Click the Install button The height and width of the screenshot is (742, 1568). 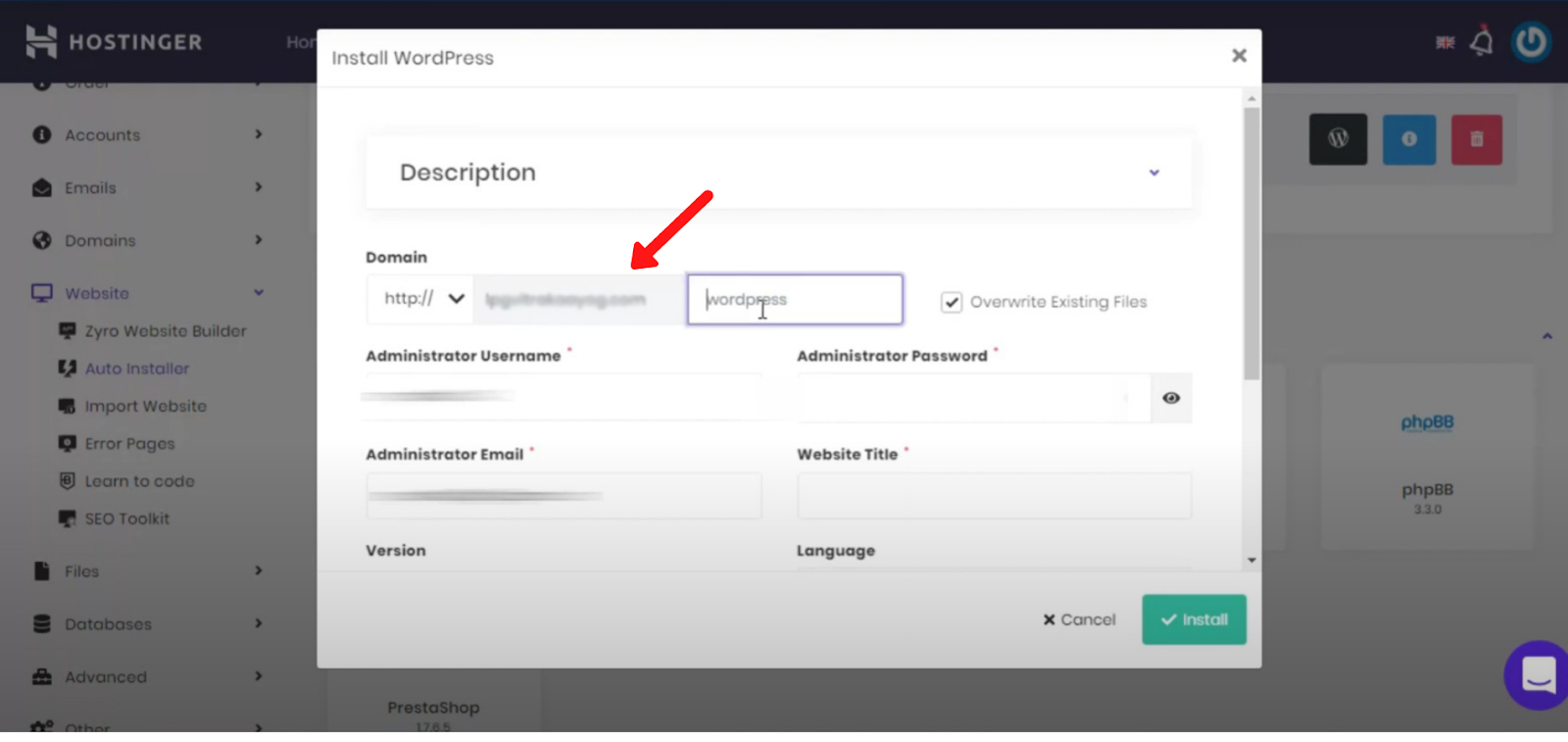(1194, 619)
